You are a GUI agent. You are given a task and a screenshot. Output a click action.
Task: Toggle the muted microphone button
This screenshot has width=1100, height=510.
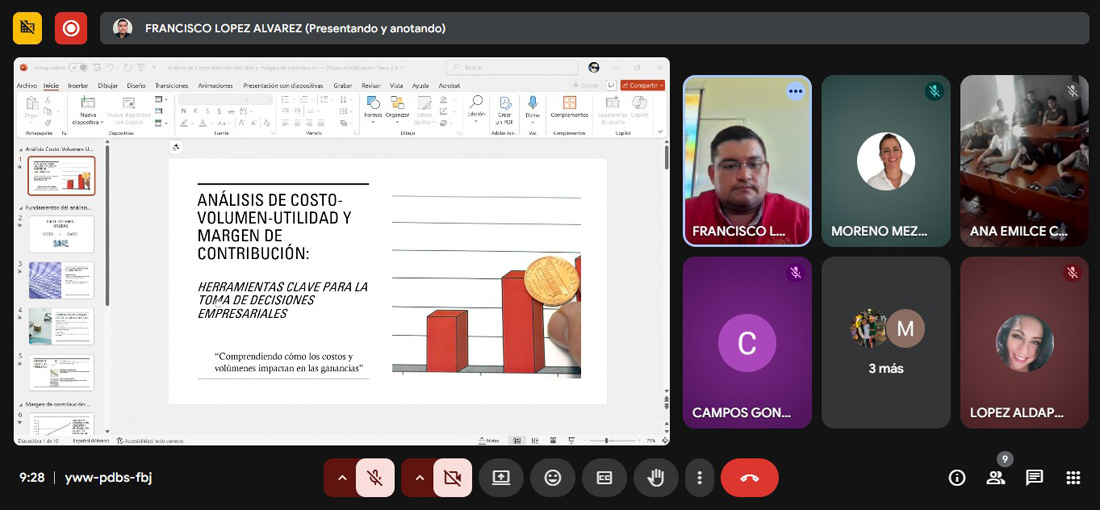pyautogui.click(x=375, y=478)
